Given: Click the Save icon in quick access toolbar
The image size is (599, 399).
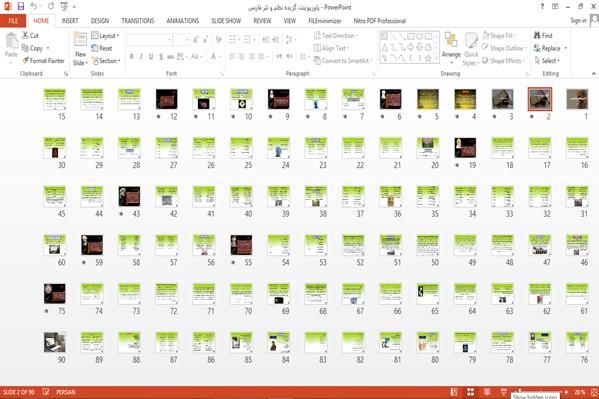Looking at the screenshot, I should (x=21, y=6).
